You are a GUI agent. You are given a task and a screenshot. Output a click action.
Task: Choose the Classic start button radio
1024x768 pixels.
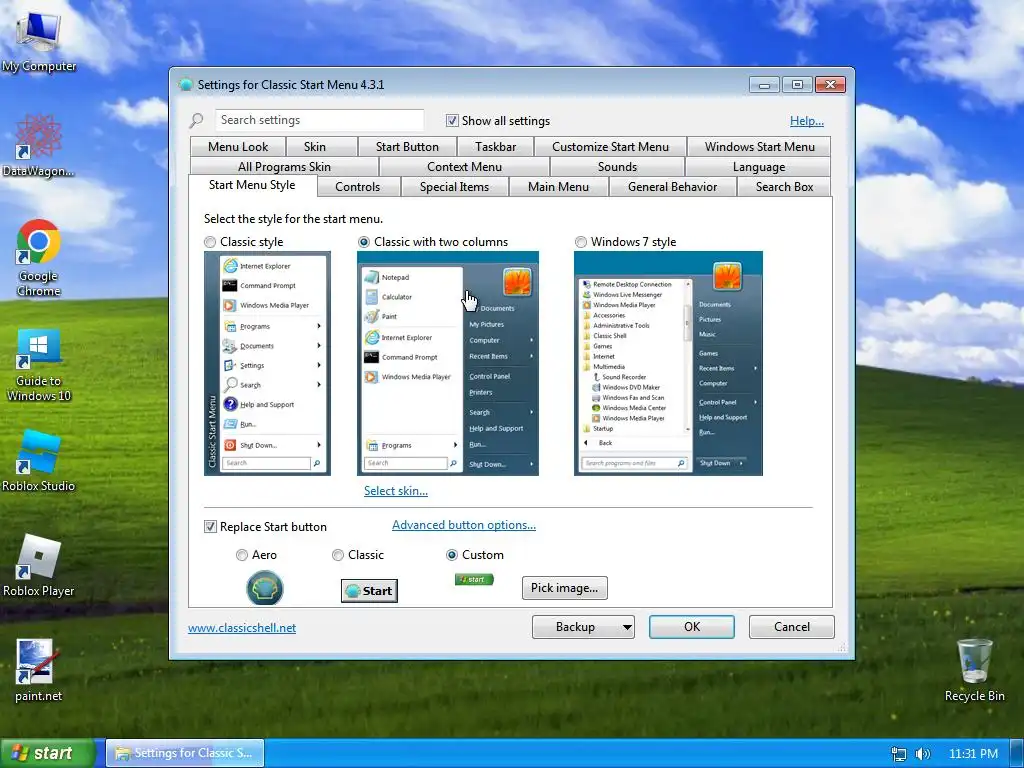(x=338, y=555)
